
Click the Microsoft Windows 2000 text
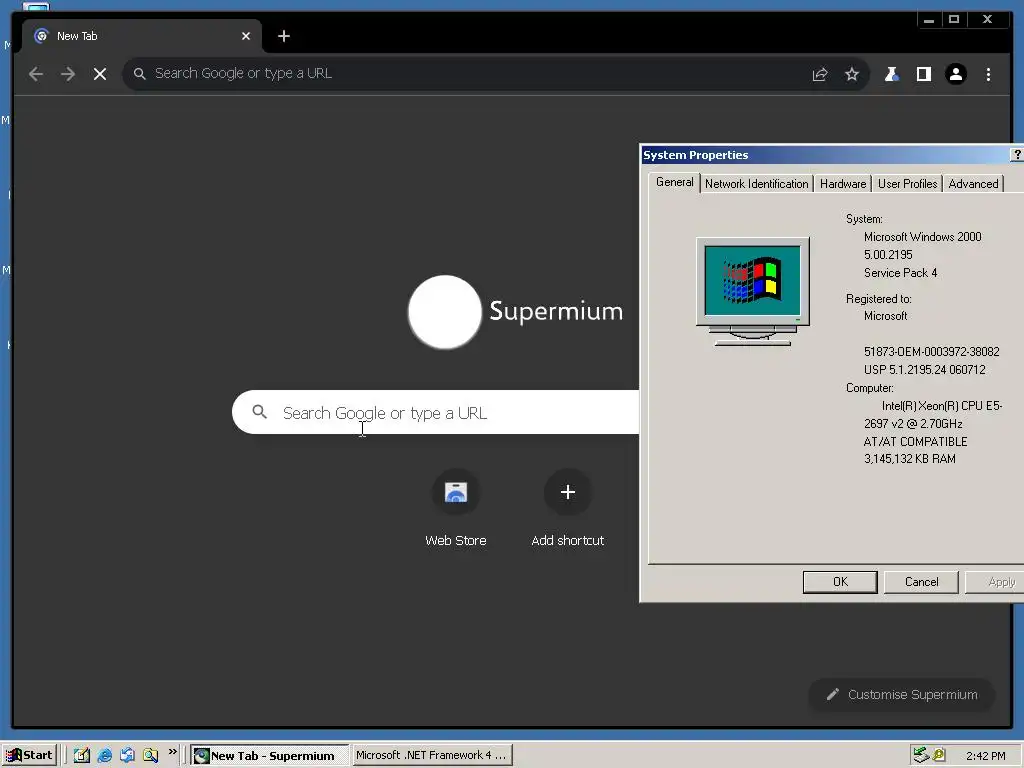922,237
